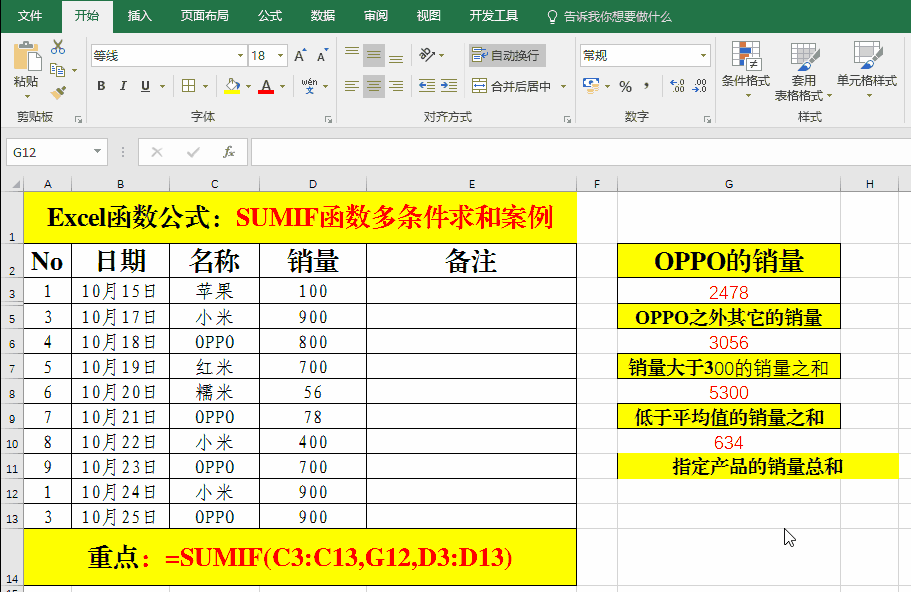Click the accounting number format icon
The height and width of the screenshot is (592, 911).
591,86
